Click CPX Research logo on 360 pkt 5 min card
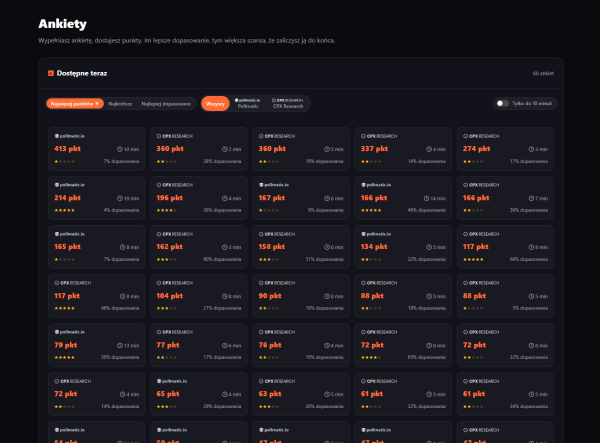This screenshot has height=443, width=600. [x=277, y=136]
